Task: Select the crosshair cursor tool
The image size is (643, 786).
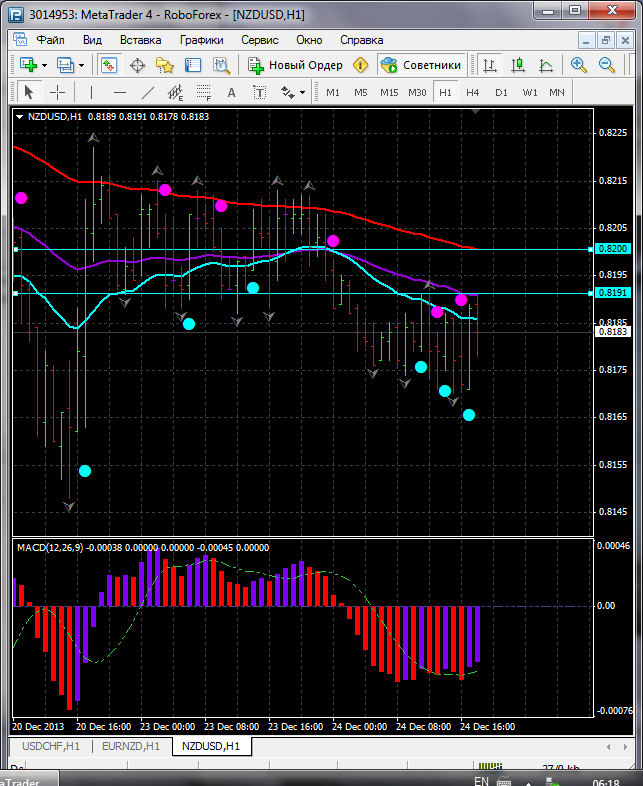Action: pos(58,92)
